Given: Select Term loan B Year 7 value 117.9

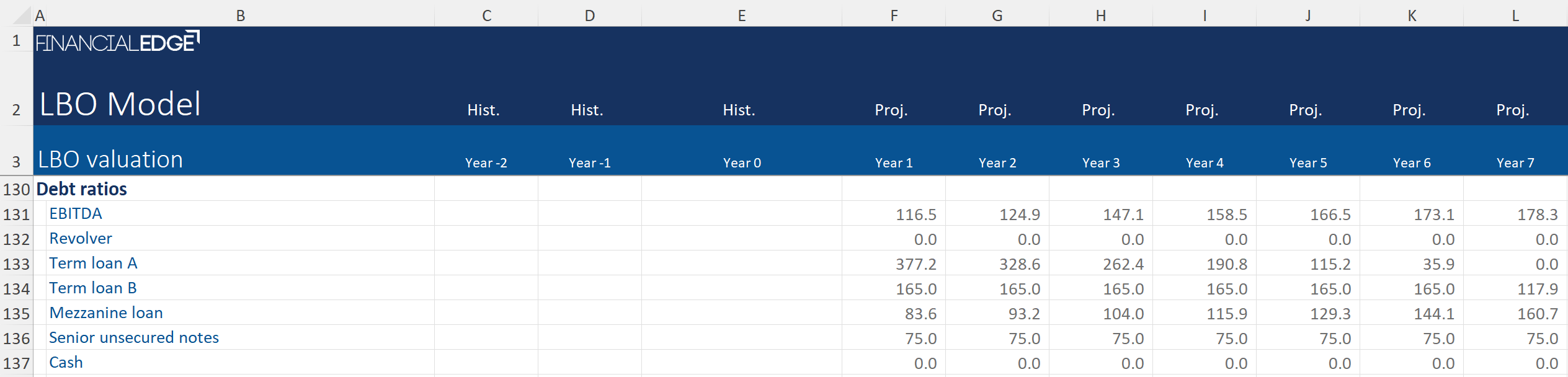Looking at the screenshot, I should [1537, 289].
